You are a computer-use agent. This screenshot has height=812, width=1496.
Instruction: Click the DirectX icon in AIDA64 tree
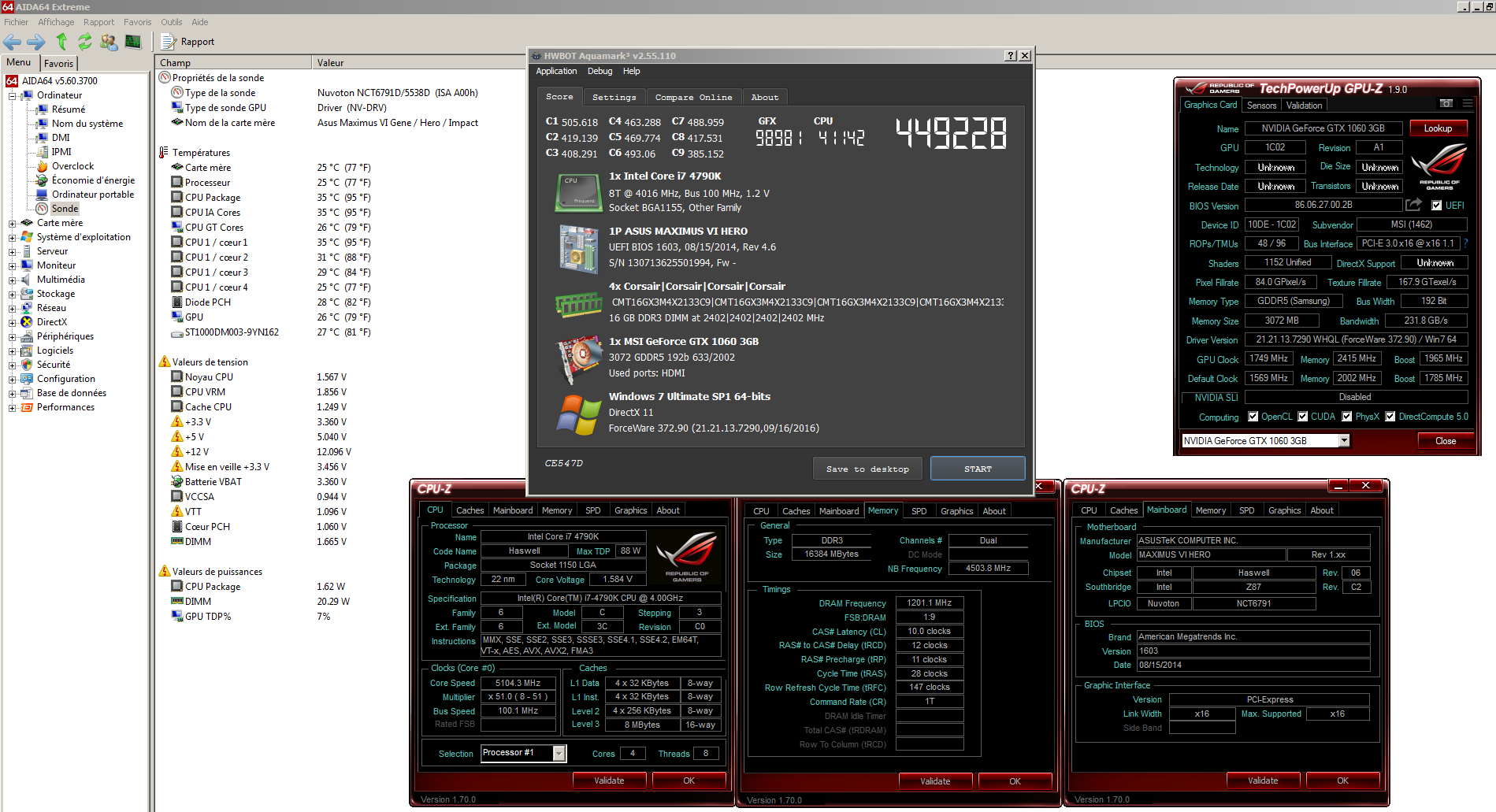28,322
